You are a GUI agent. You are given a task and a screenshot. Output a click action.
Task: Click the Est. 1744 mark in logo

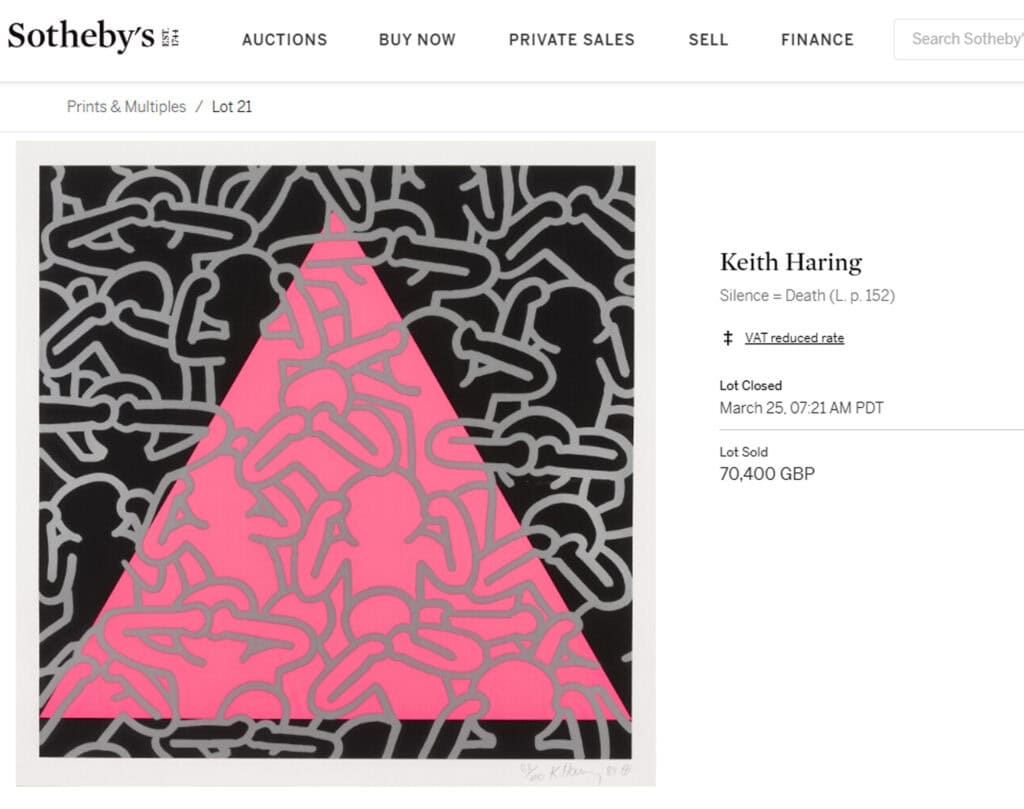(x=170, y=37)
